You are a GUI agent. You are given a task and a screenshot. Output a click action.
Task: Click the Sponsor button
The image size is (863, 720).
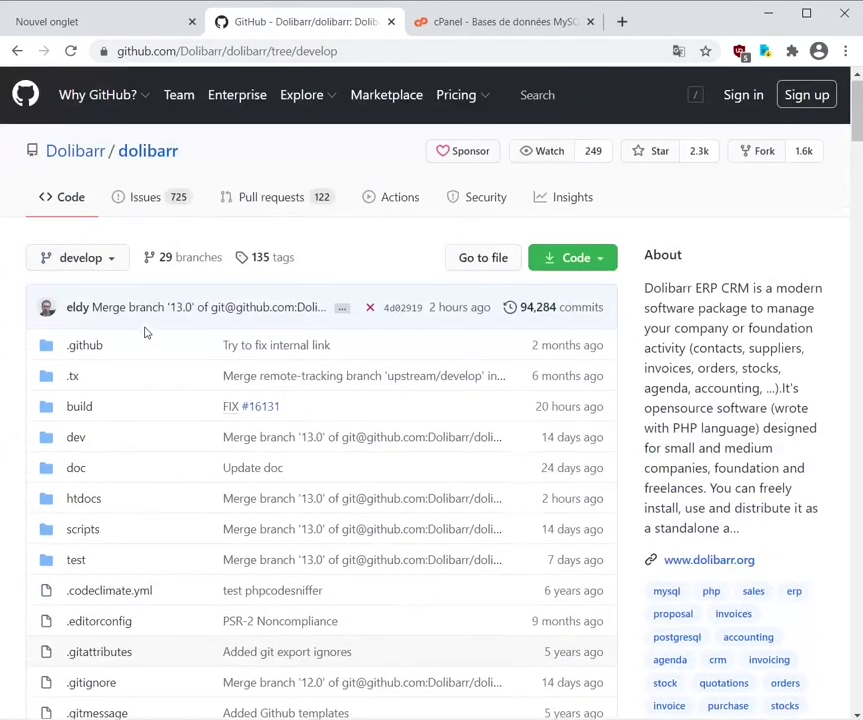point(462,151)
